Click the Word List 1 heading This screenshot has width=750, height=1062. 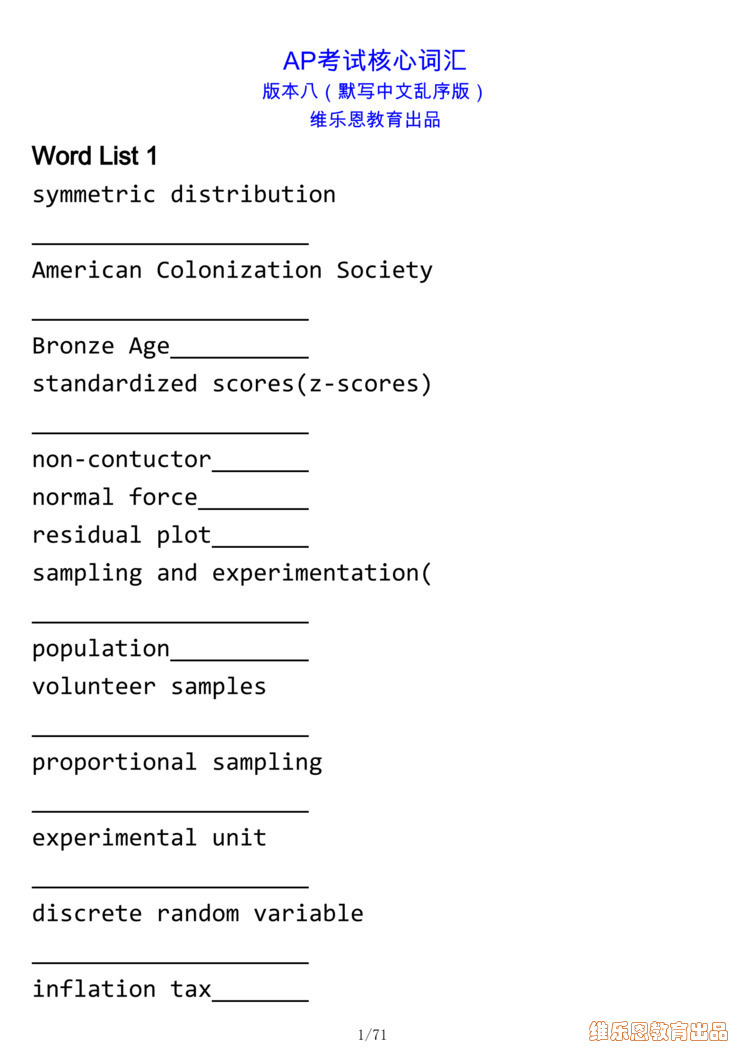coord(94,156)
